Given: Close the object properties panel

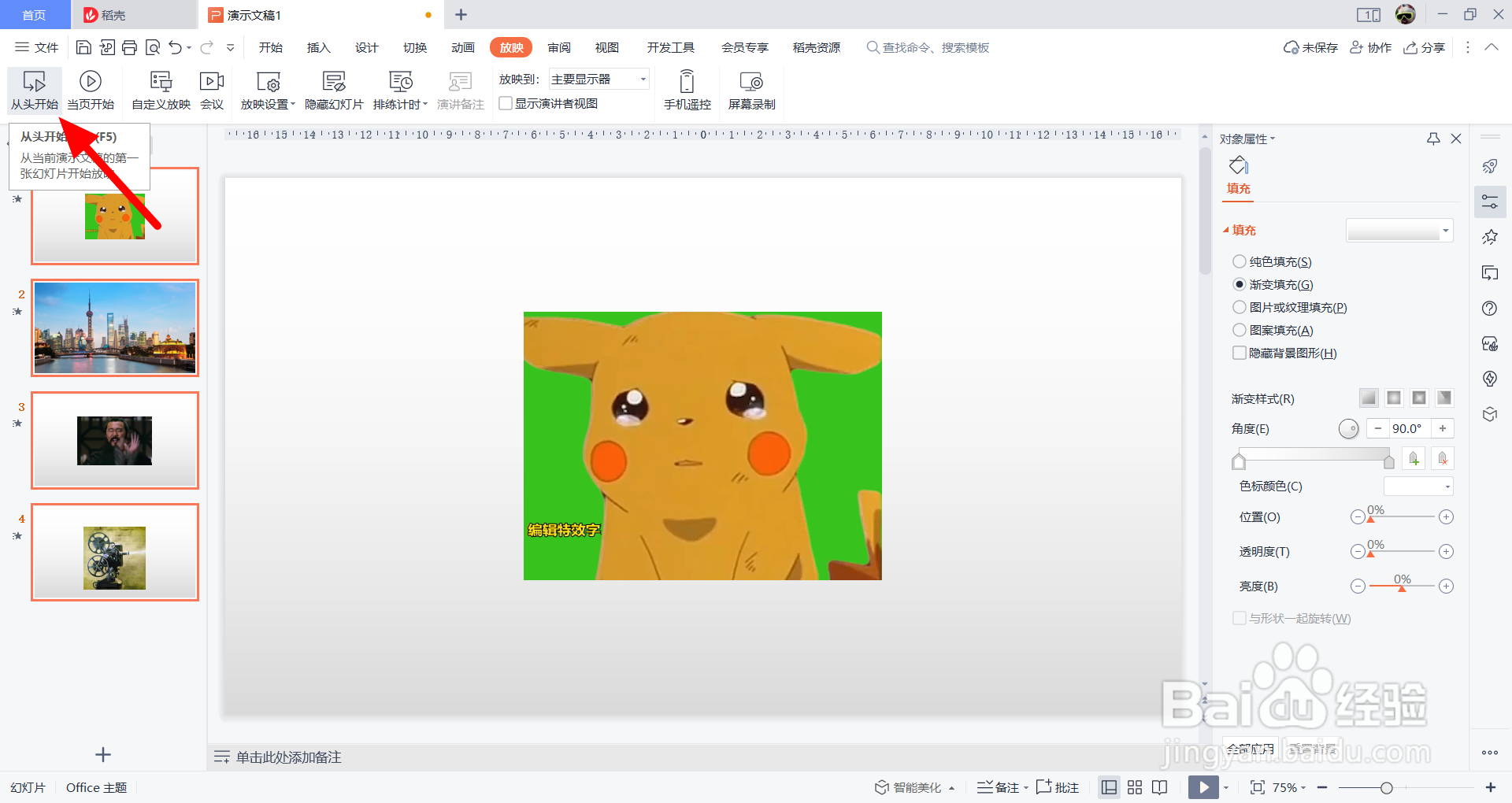Looking at the screenshot, I should [1456, 139].
